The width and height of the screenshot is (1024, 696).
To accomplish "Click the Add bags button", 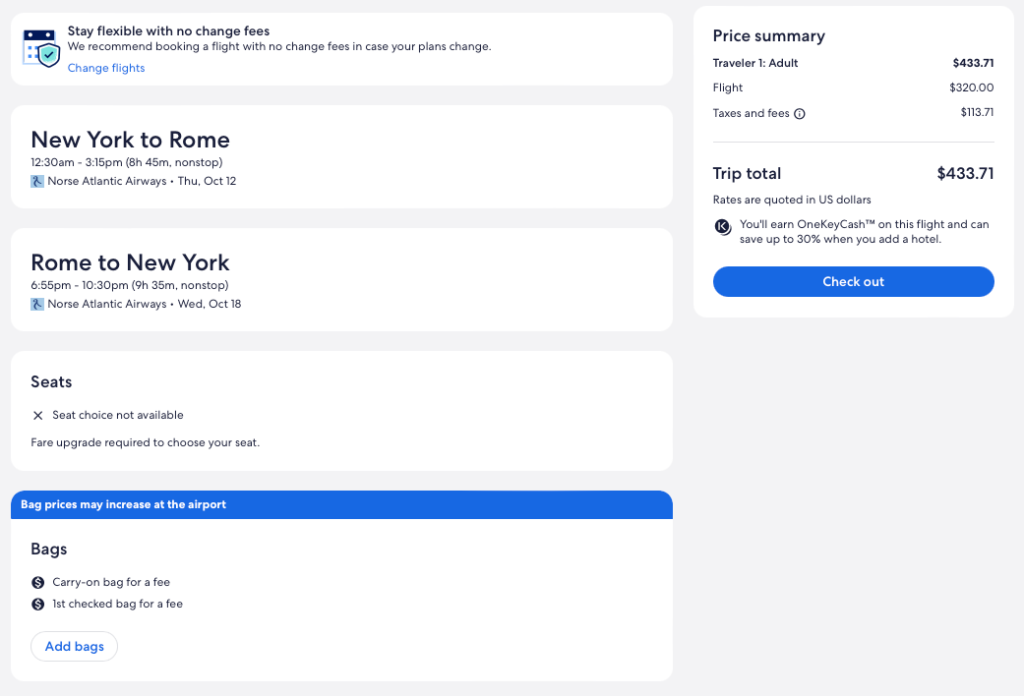I will pos(74,647).
